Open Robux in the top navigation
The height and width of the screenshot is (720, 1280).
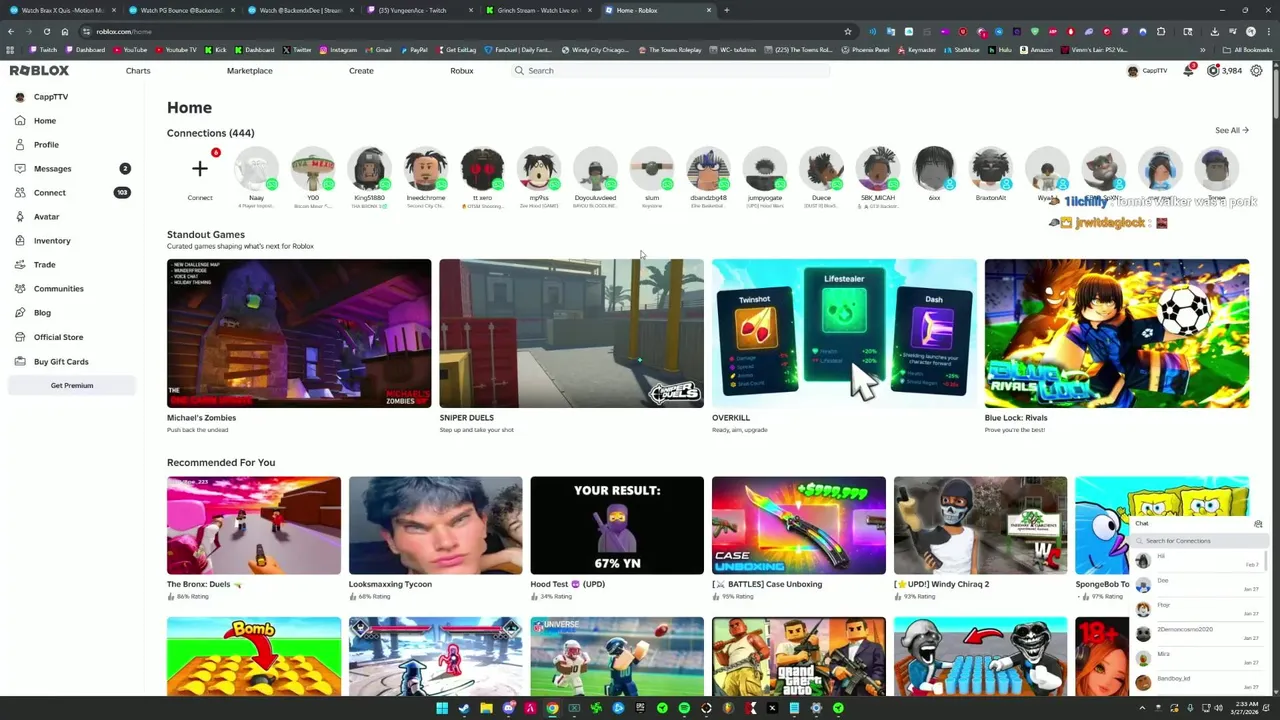coord(461,71)
